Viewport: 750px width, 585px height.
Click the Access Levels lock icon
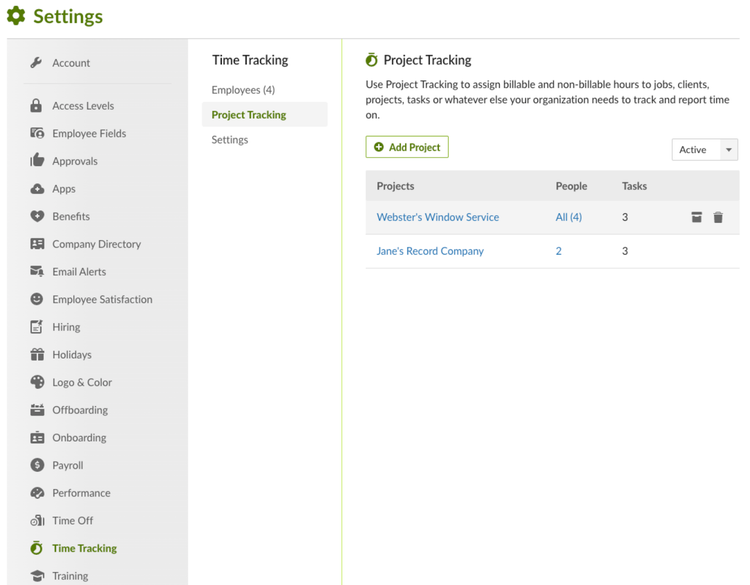point(36,105)
